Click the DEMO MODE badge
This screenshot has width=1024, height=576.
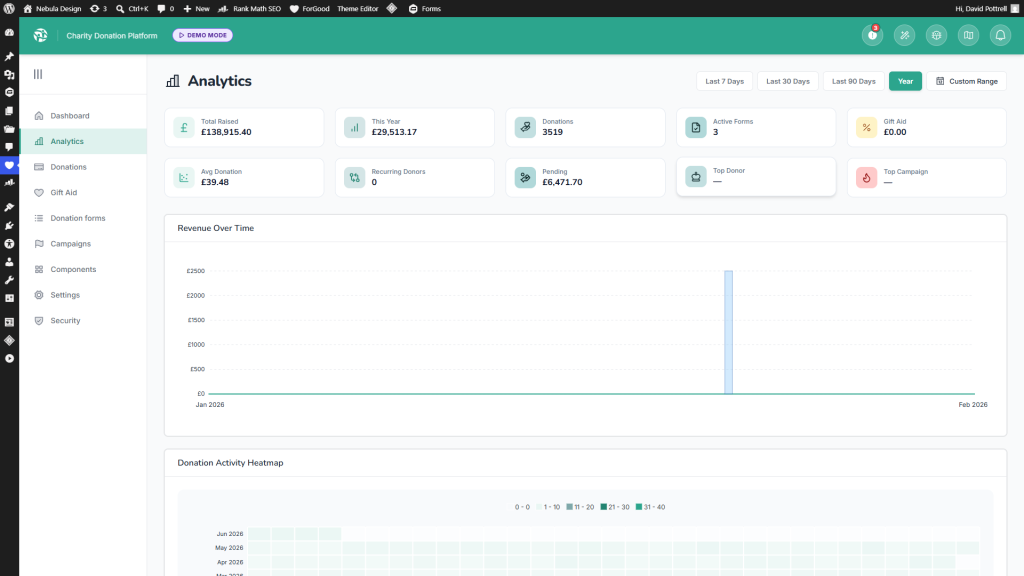pyautogui.click(x=202, y=35)
